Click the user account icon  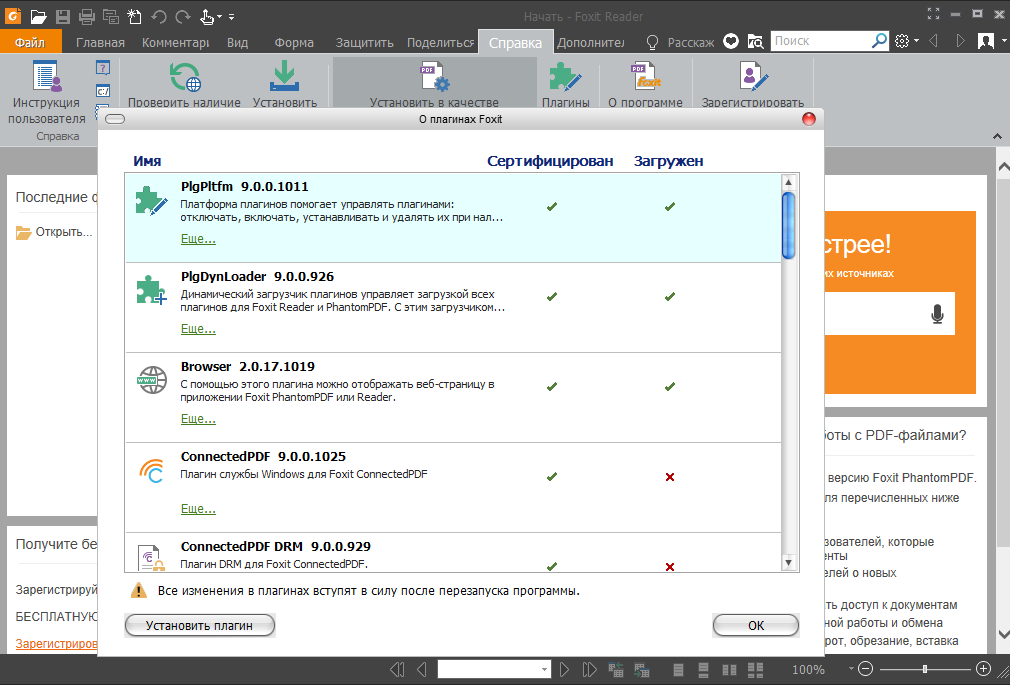click(986, 41)
